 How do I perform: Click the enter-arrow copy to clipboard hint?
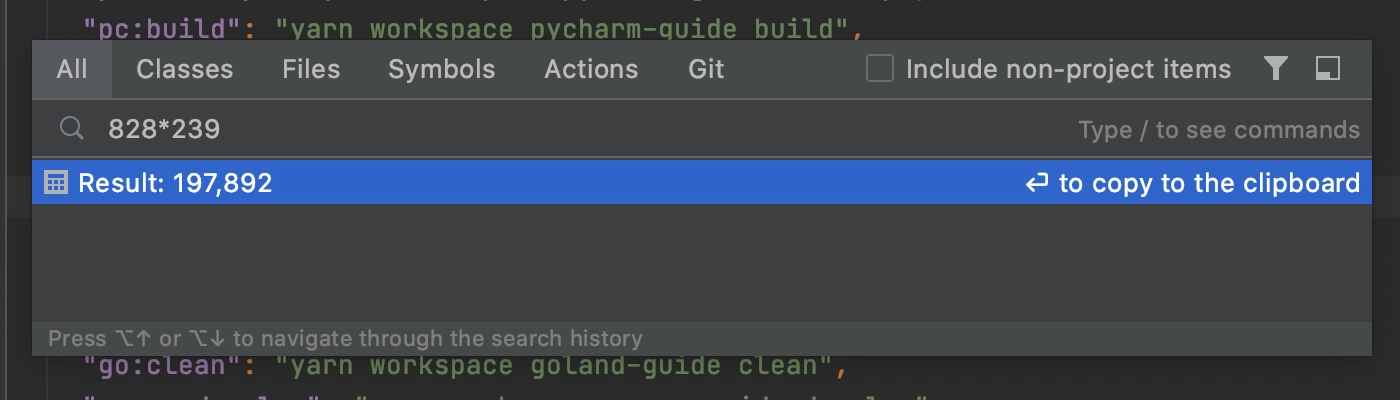tap(1193, 183)
